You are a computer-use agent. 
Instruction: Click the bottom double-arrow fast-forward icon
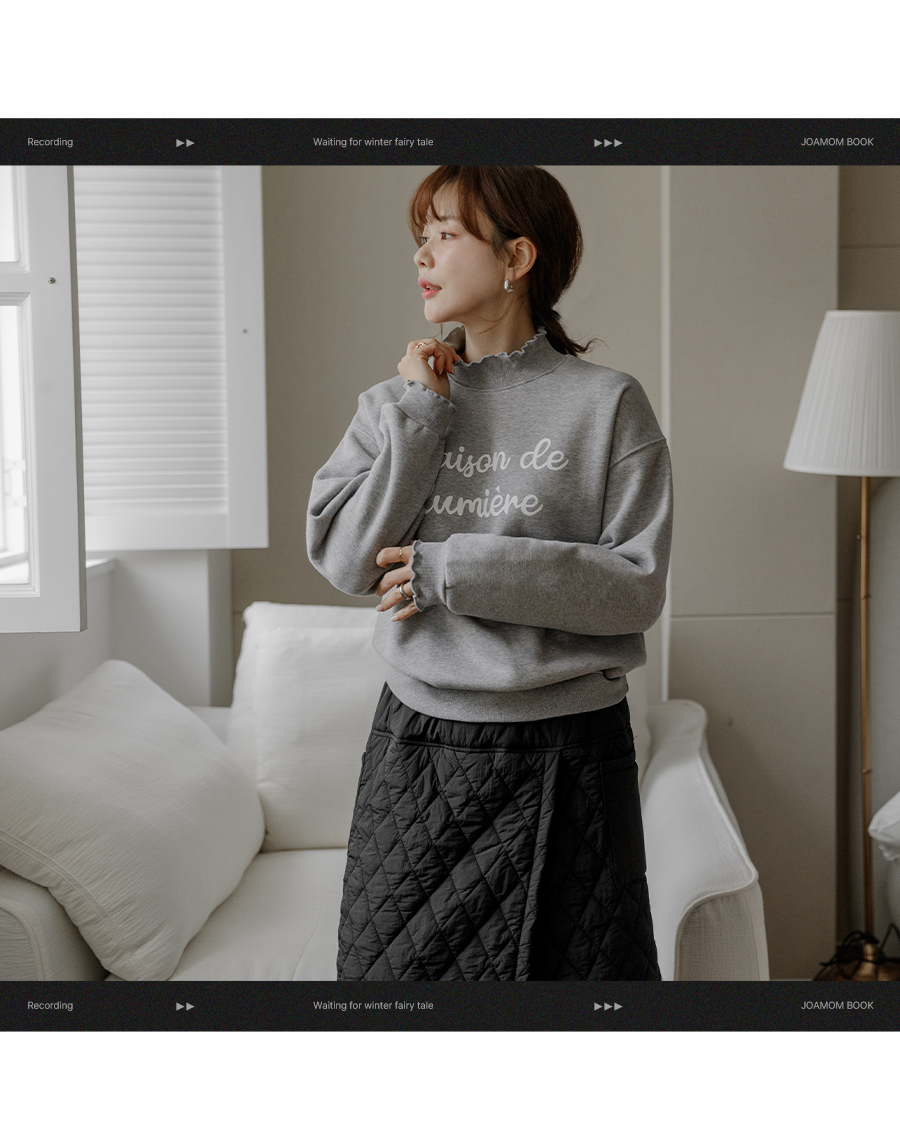pos(185,1006)
